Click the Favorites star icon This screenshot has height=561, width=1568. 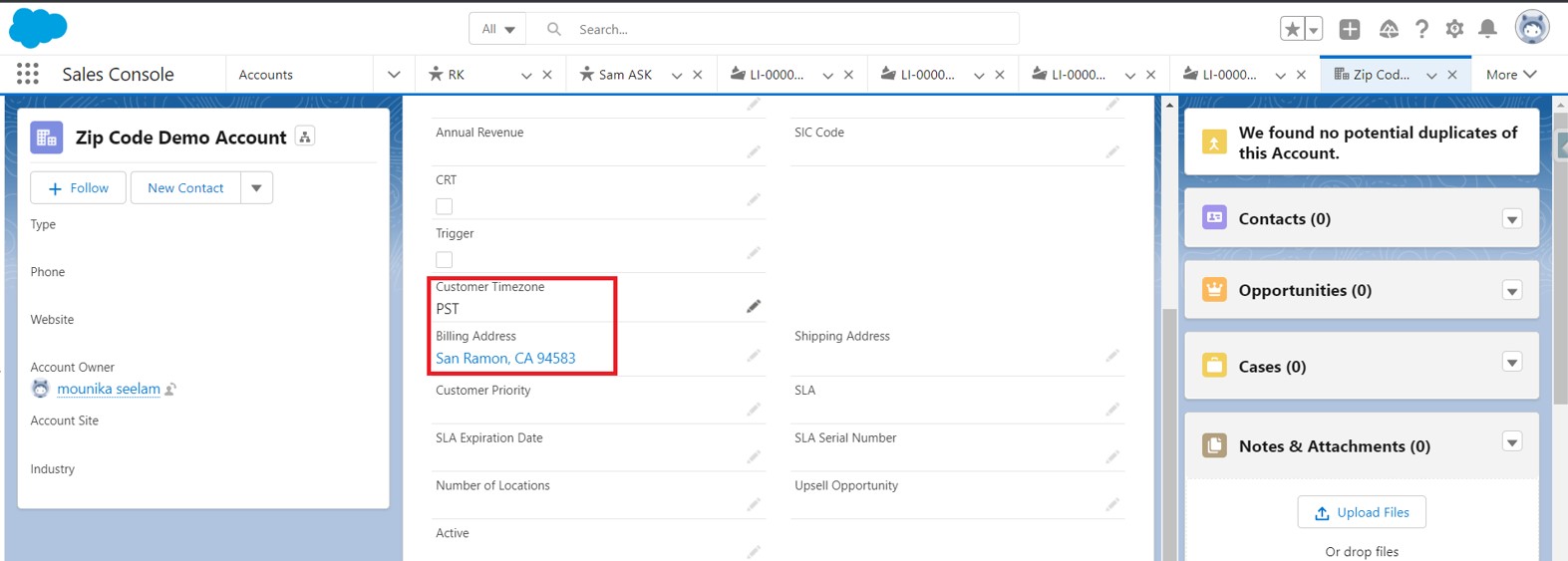click(1292, 29)
